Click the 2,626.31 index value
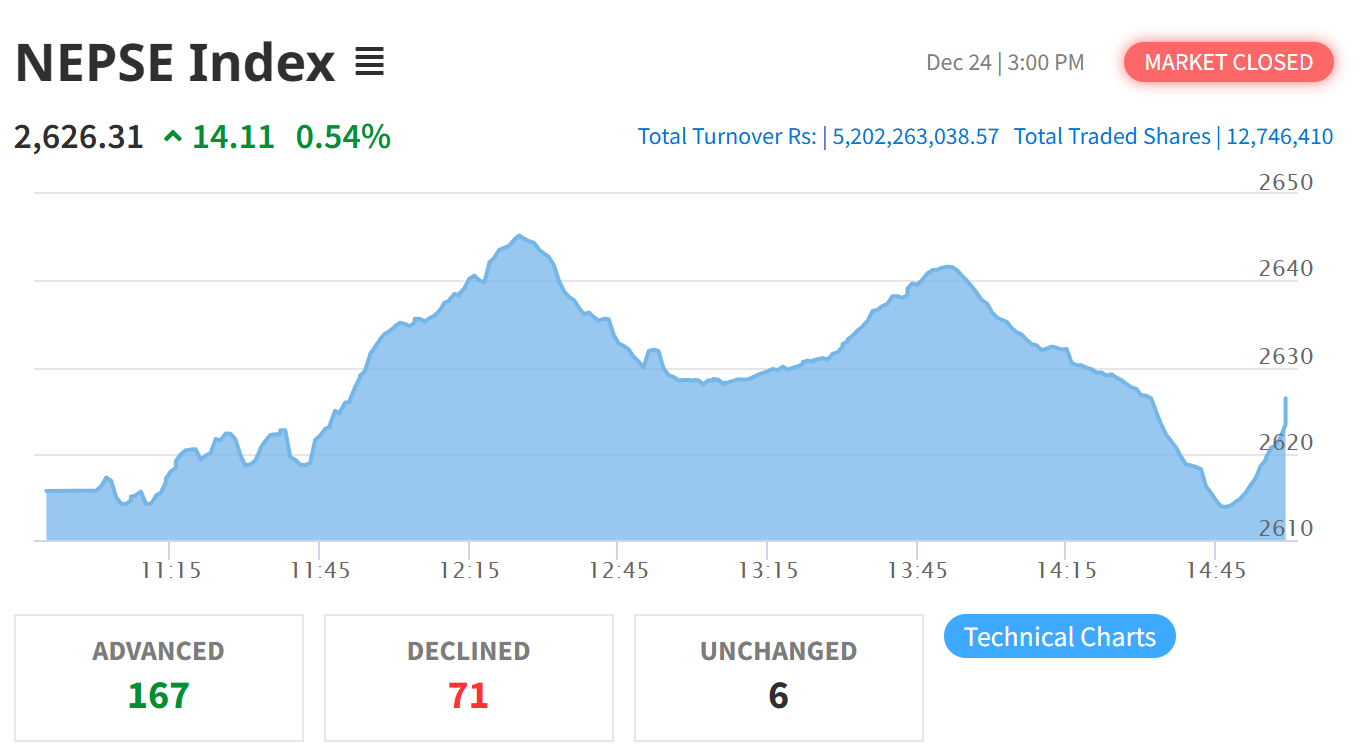1363x744 pixels. pyautogui.click(x=79, y=137)
